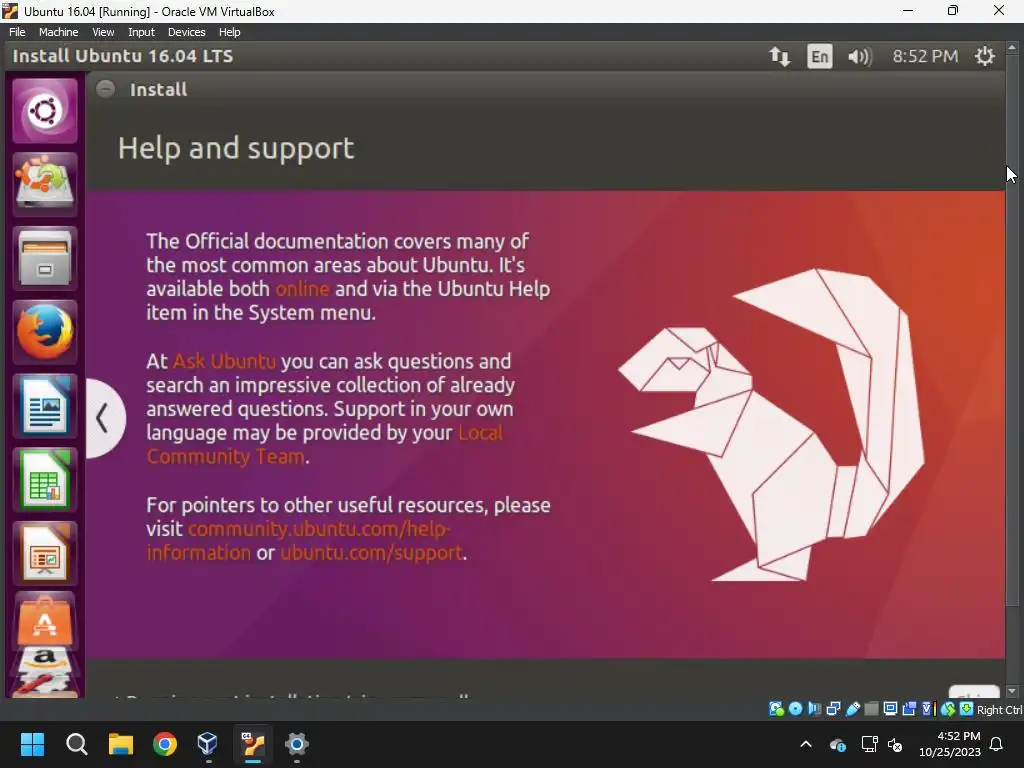Click VirtualBox USB devices status icon
Image resolution: width=1024 pixels, height=768 pixels.
[852, 709]
